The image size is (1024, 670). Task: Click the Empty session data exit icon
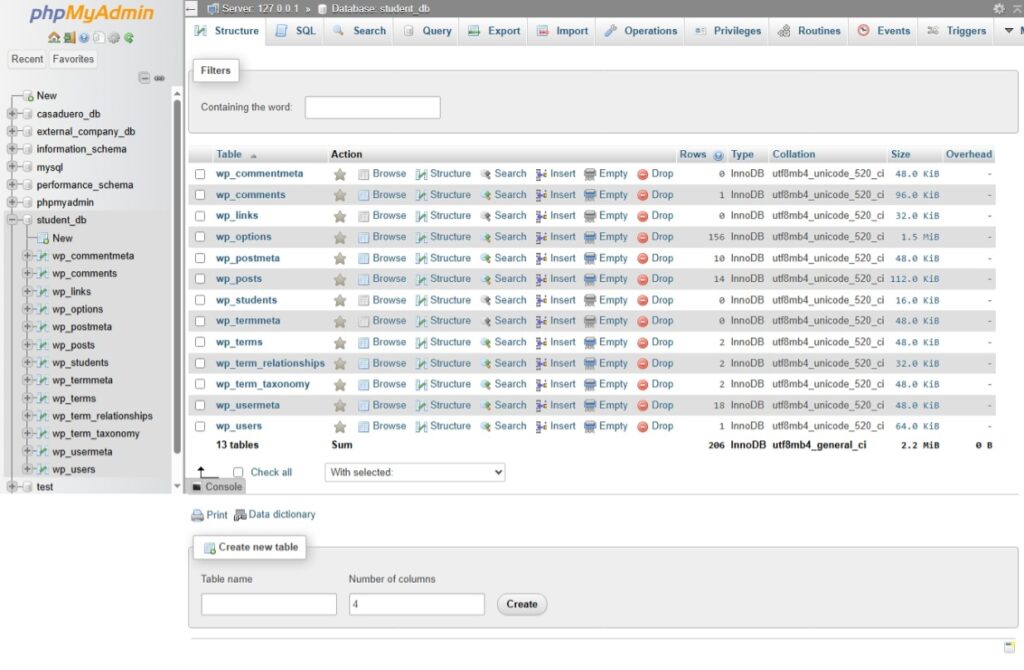68,38
